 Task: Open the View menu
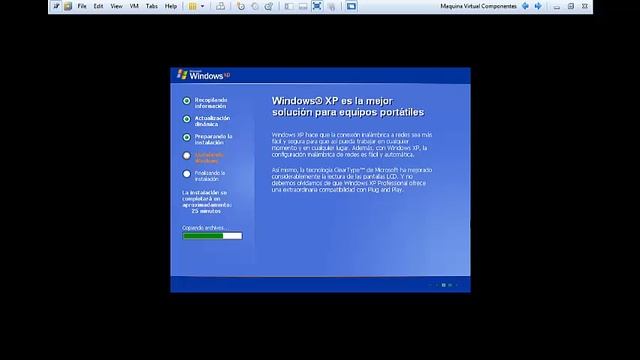tap(116, 6)
